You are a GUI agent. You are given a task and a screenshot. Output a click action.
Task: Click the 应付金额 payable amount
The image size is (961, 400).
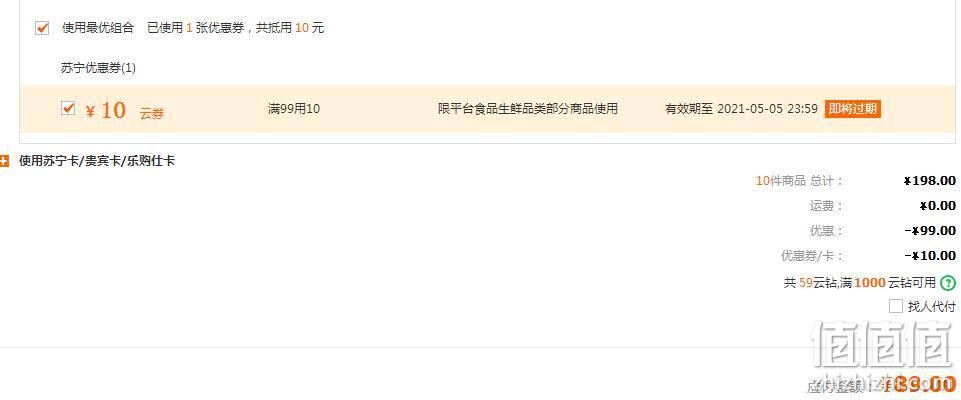point(919,384)
